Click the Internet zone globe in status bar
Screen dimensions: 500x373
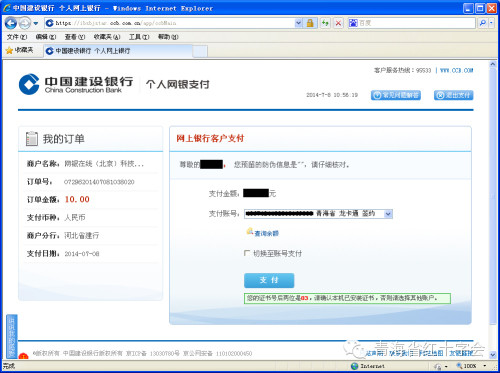355,366
